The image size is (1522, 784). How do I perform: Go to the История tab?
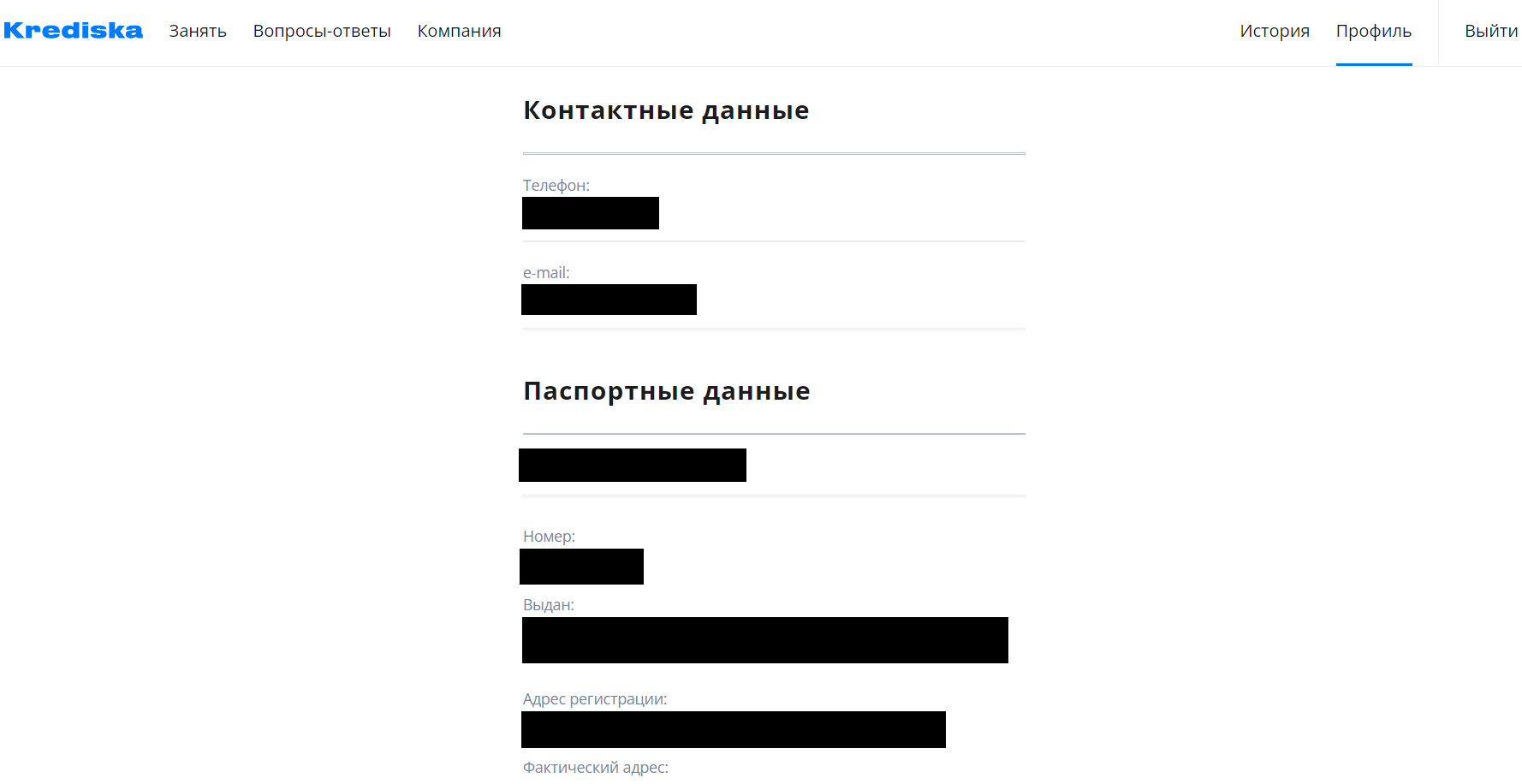coord(1275,31)
